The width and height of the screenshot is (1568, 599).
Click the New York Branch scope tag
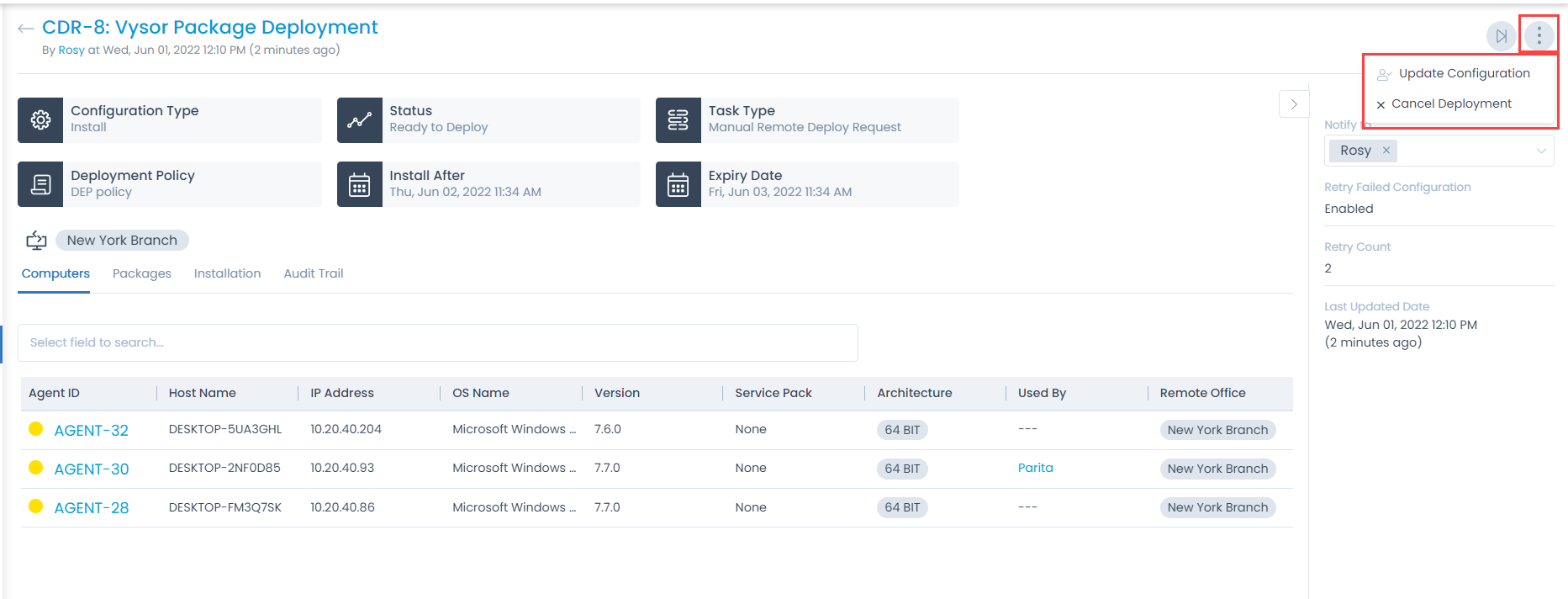coord(122,241)
